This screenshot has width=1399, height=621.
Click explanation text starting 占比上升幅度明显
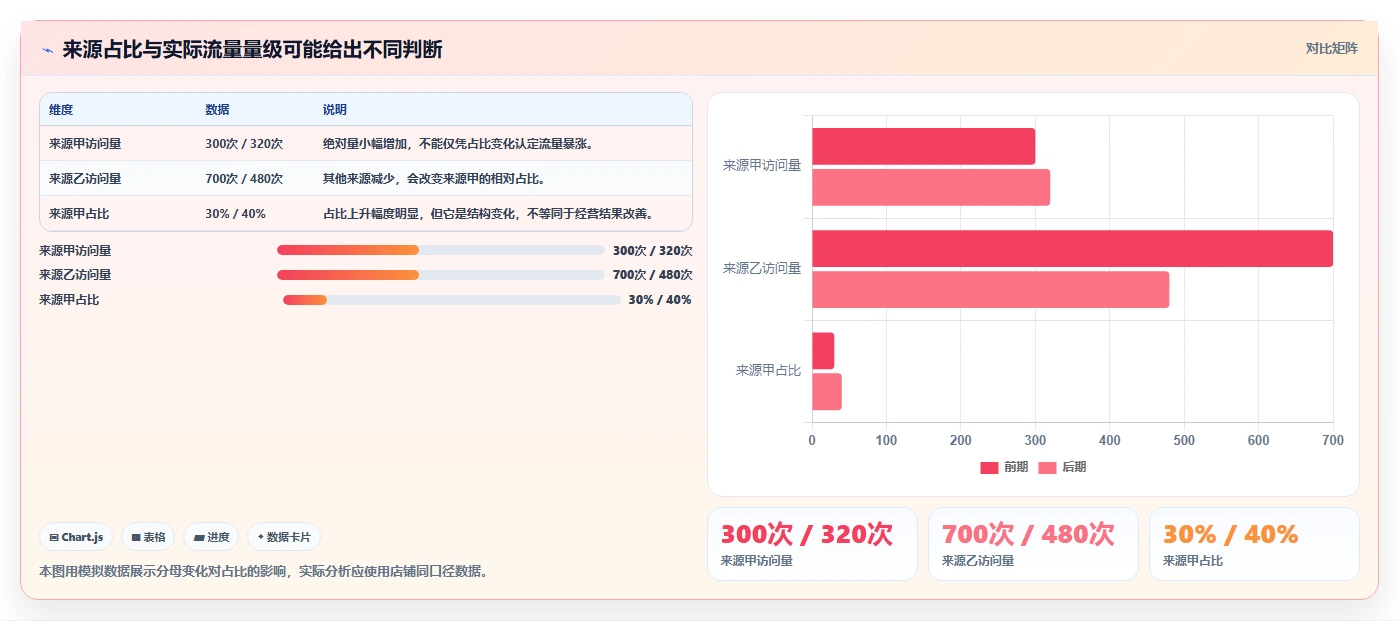pos(489,214)
